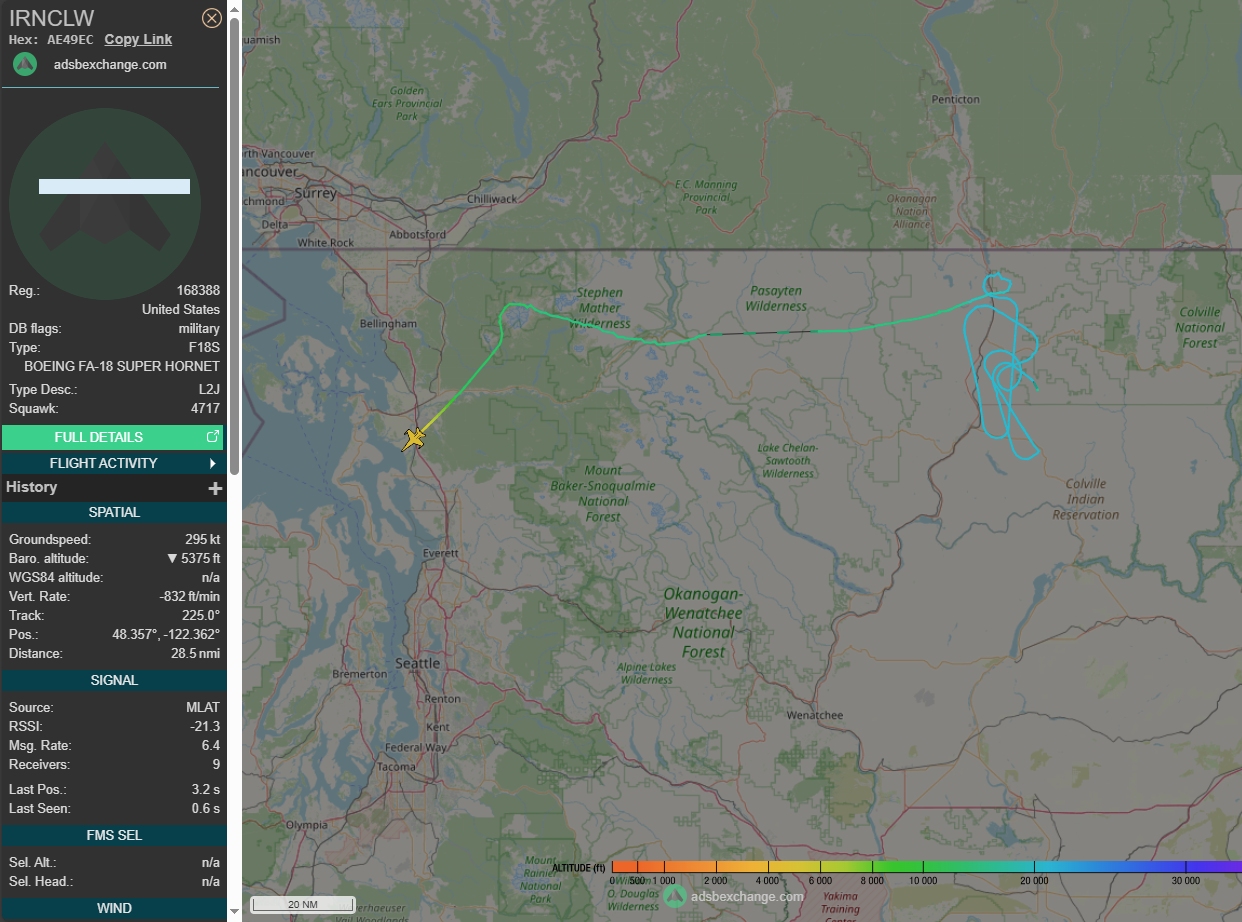Screen dimensions: 1242x922
Task: Select the SIGNAL section header
Action: (114, 680)
